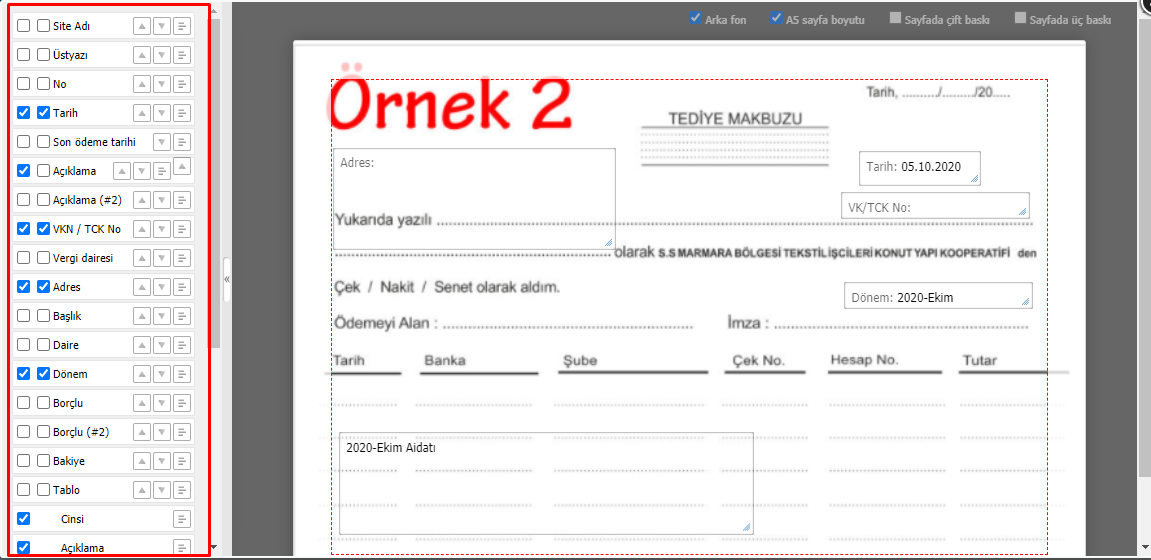Click the up arrow for Daire
Viewport: 1151px width, 560px height.
[142, 345]
